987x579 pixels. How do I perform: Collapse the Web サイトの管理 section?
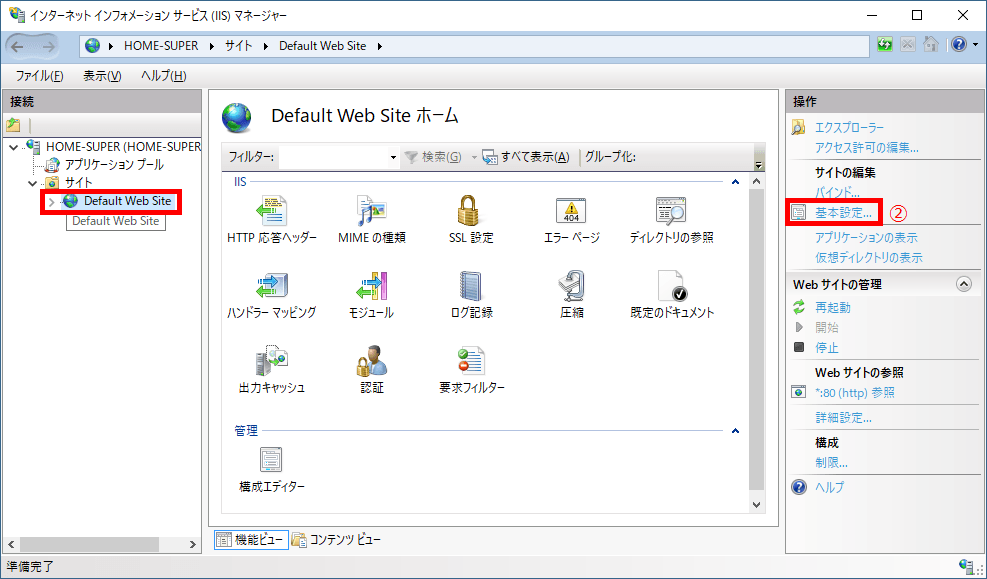tap(963, 283)
